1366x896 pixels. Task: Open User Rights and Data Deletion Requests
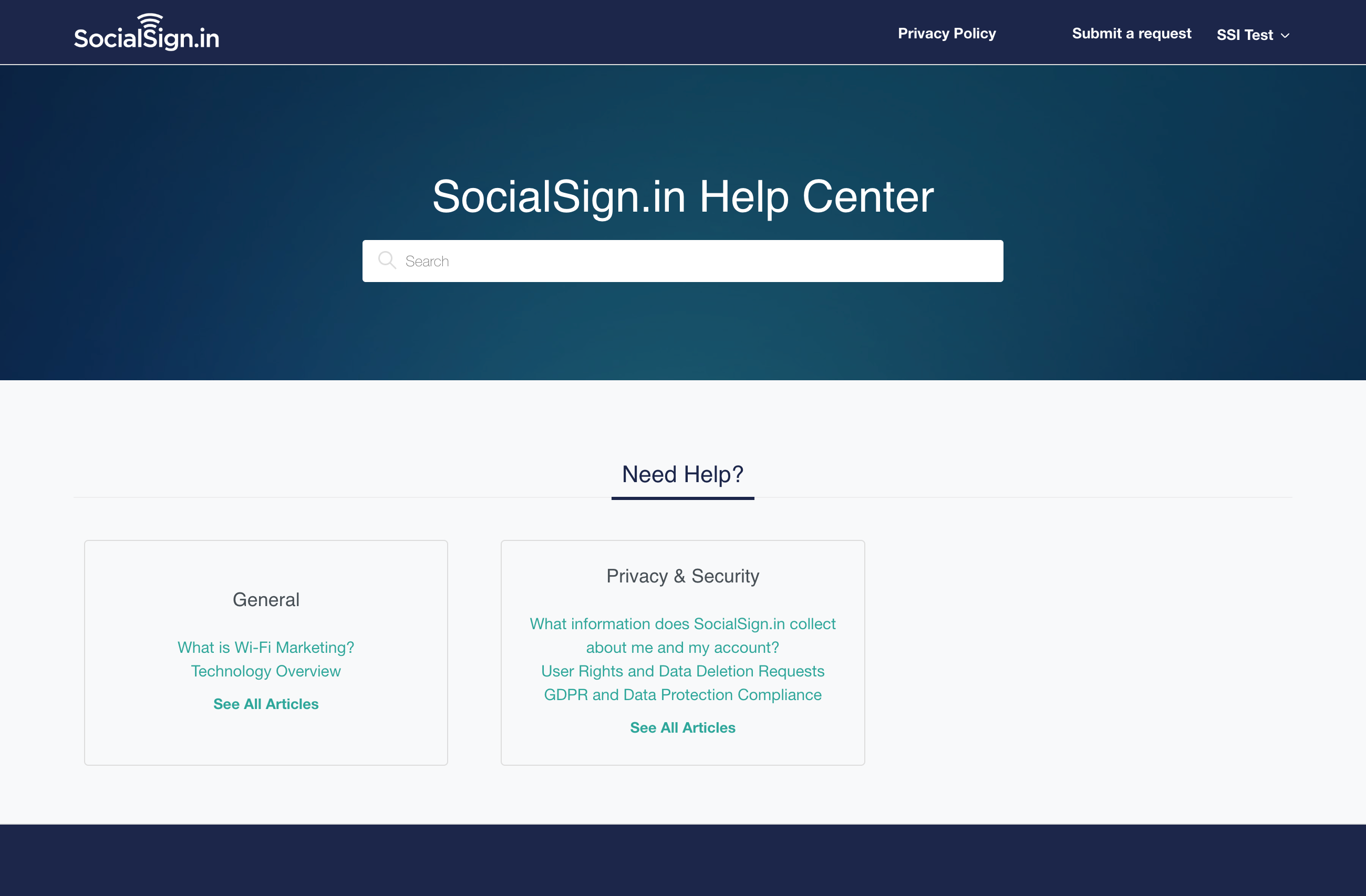(682, 671)
